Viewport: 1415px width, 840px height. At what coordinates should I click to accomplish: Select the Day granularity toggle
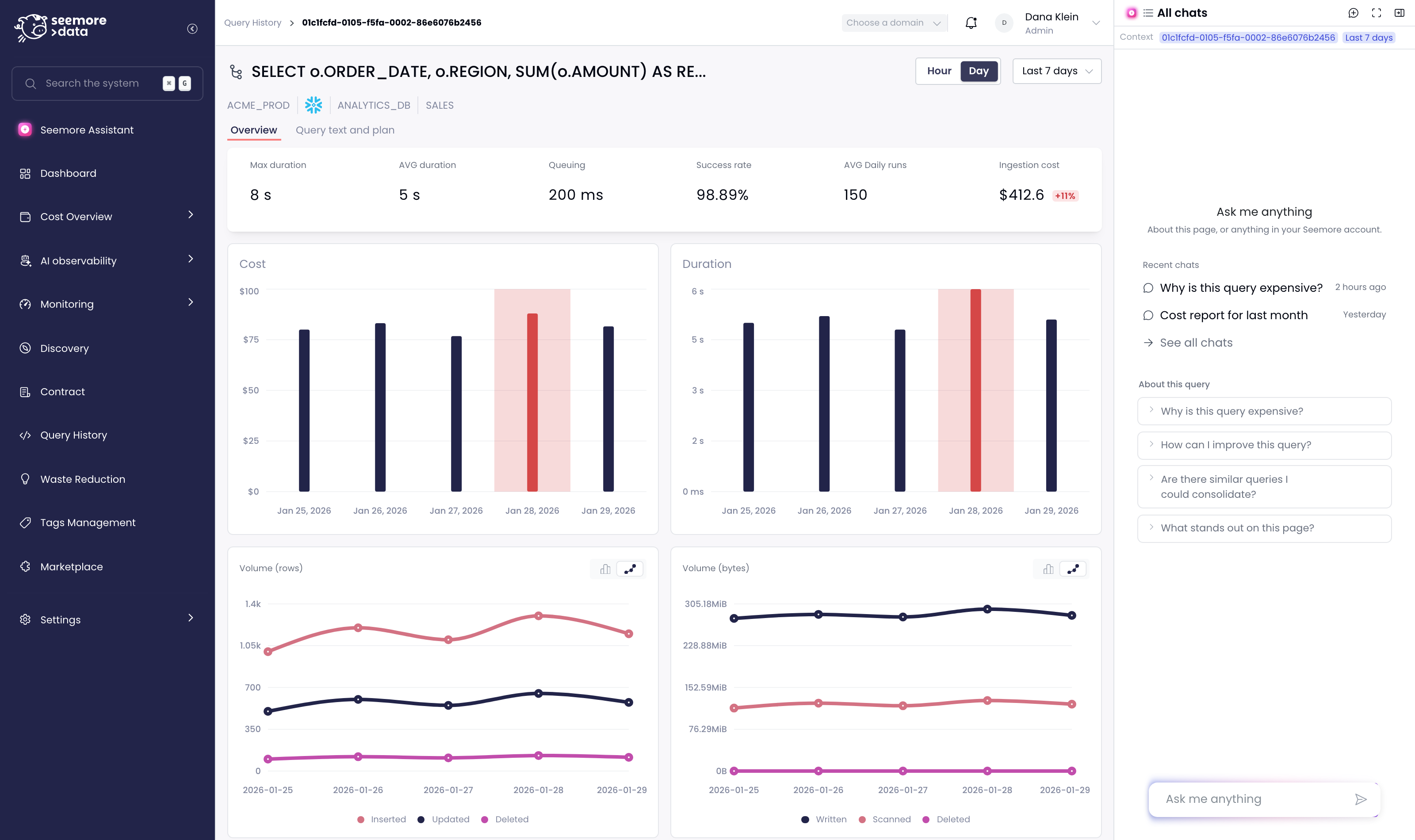click(x=979, y=71)
